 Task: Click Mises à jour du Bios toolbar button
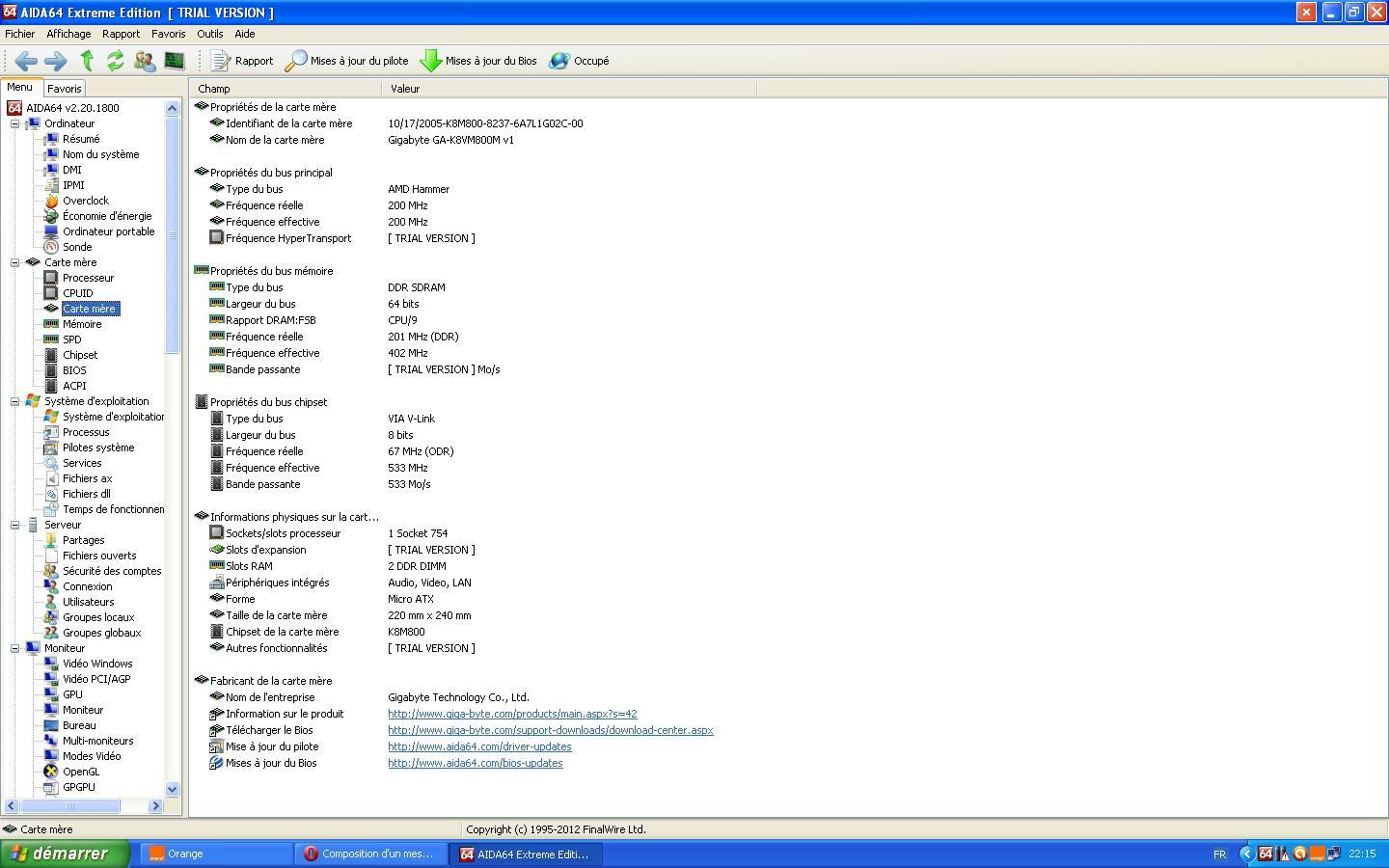478,61
